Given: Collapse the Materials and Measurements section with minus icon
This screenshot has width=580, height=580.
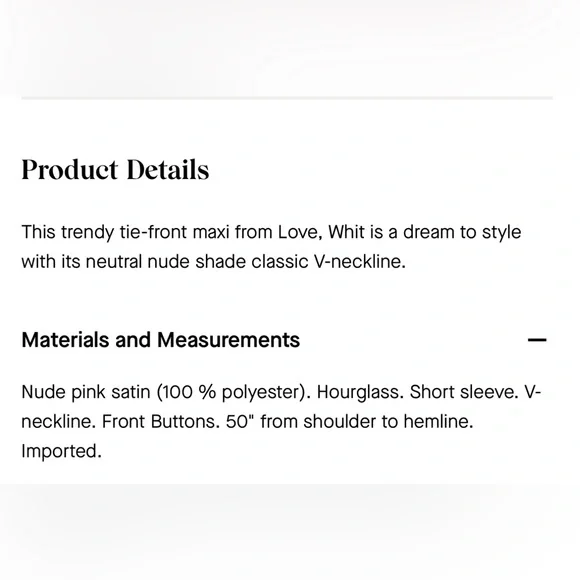Looking at the screenshot, I should click(x=537, y=340).
